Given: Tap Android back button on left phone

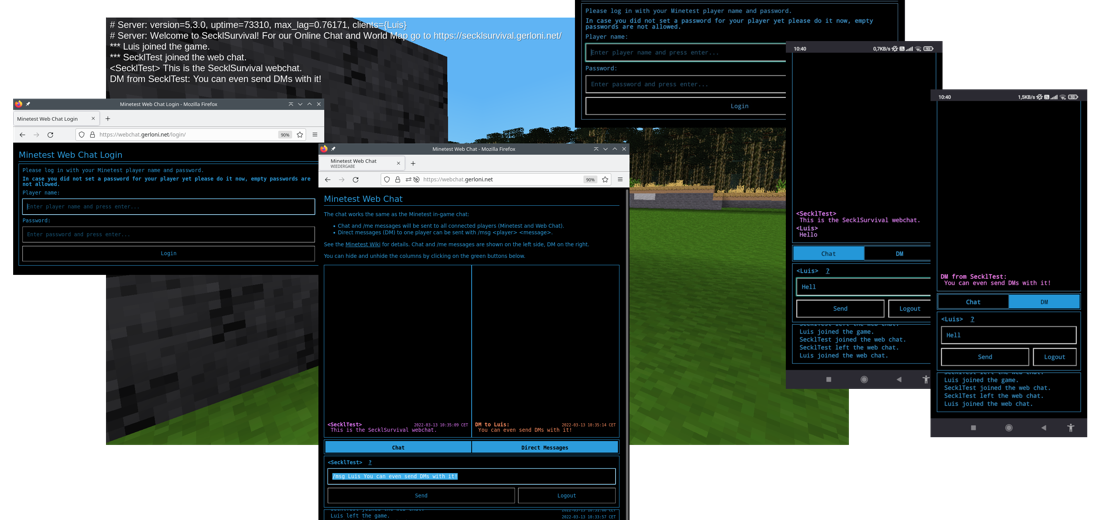Looking at the screenshot, I should pyautogui.click(x=899, y=379).
